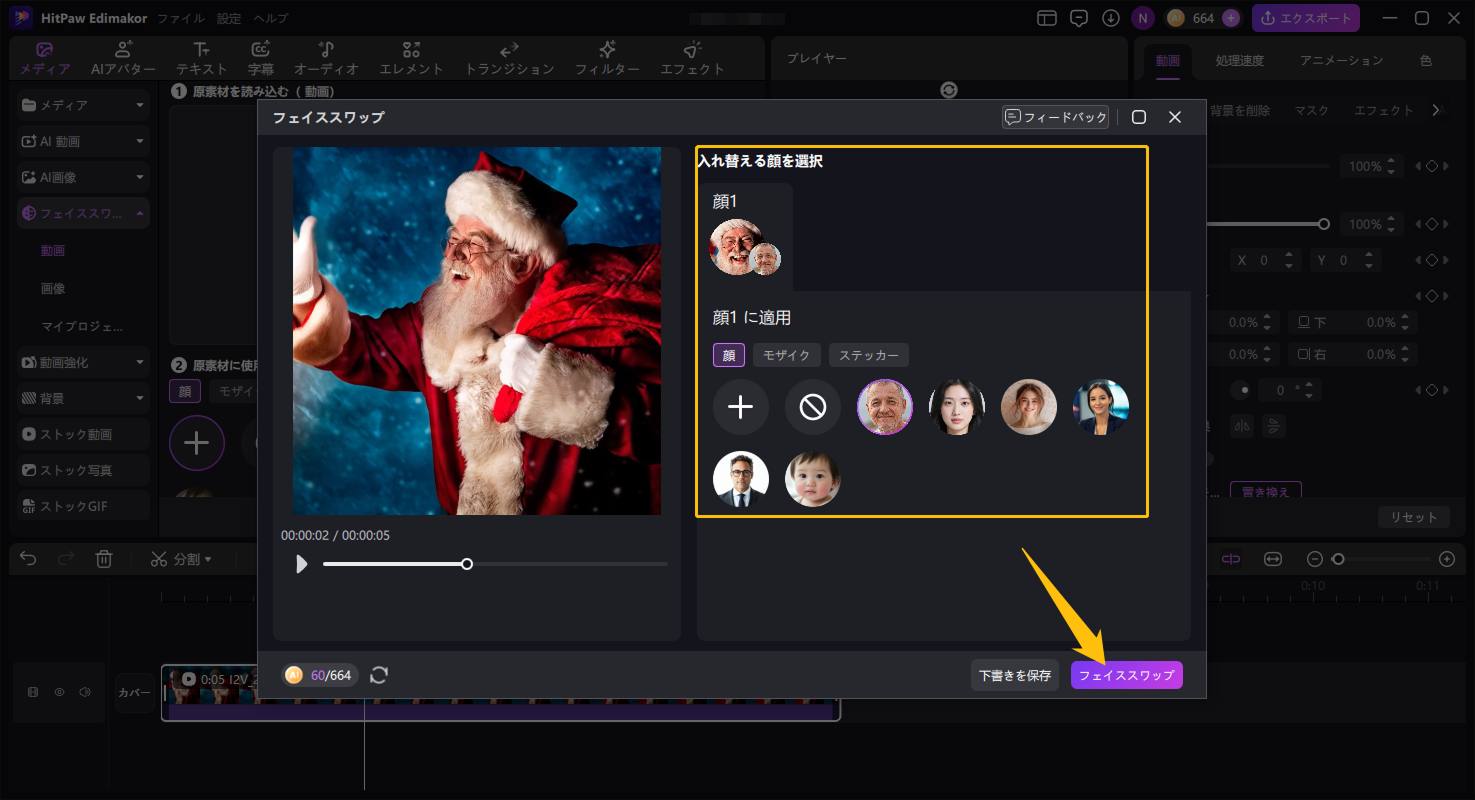Play the face swap preview video
This screenshot has height=800, width=1475.
301,564
